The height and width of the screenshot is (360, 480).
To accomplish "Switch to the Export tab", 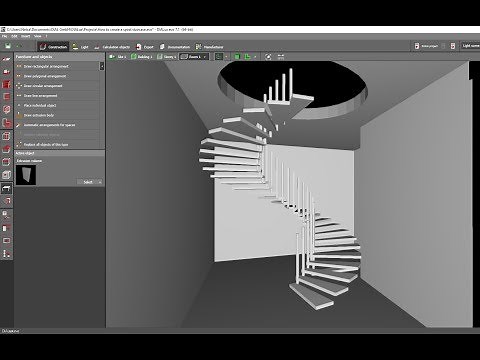I will point(145,47).
